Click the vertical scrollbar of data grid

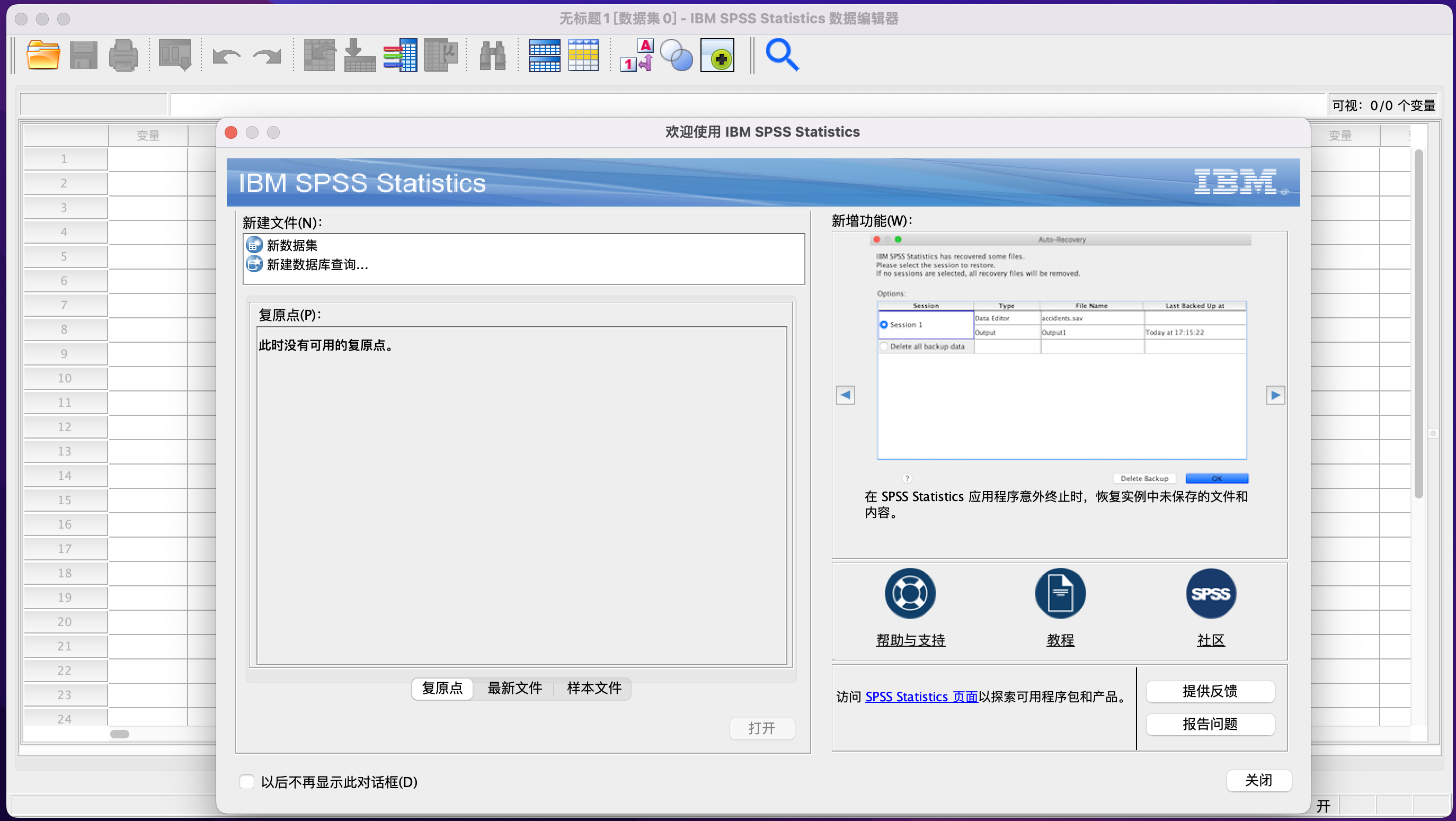(1418, 322)
